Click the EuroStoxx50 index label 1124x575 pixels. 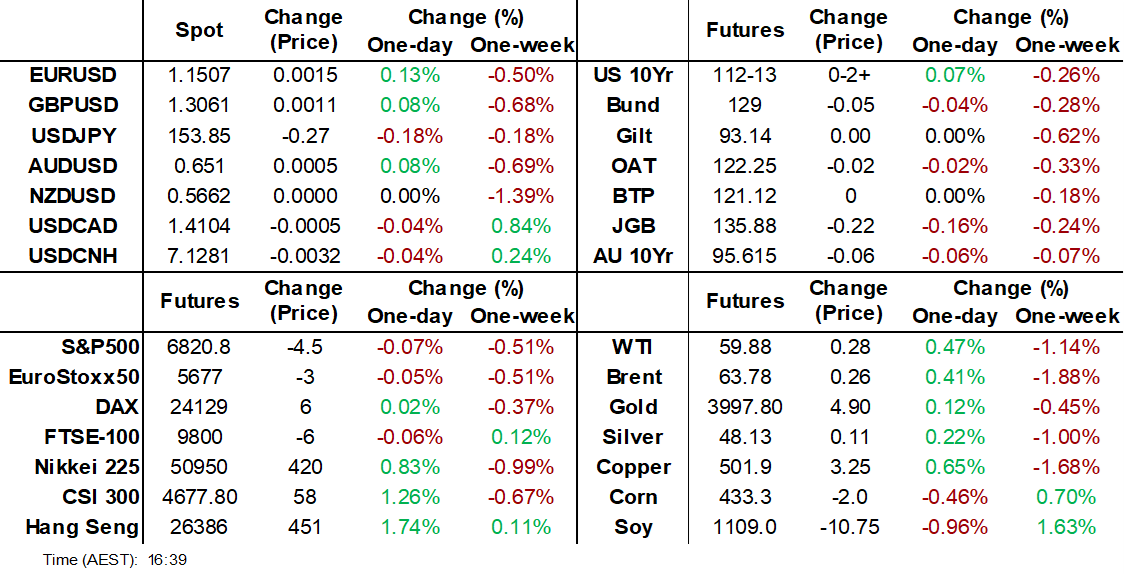tap(73, 377)
